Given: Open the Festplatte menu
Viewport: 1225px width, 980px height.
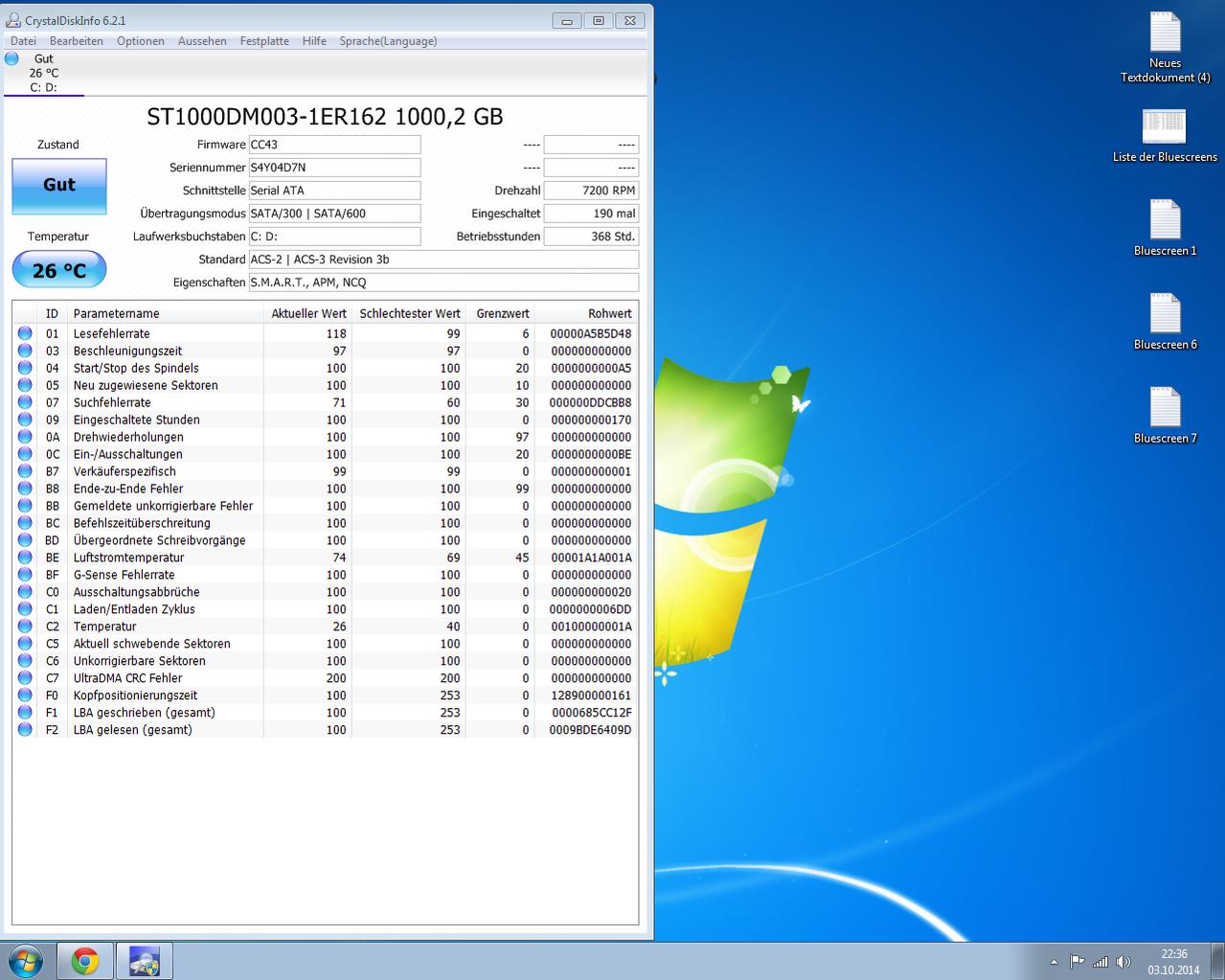Looking at the screenshot, I should (264, 41).
